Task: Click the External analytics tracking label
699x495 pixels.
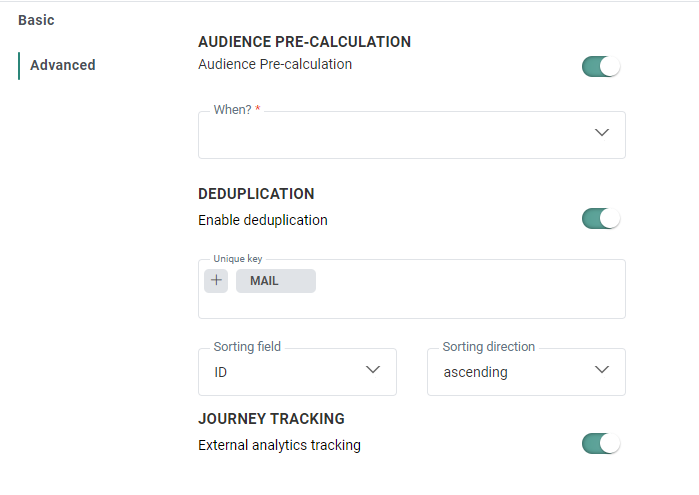Action: tap(279, 445)
